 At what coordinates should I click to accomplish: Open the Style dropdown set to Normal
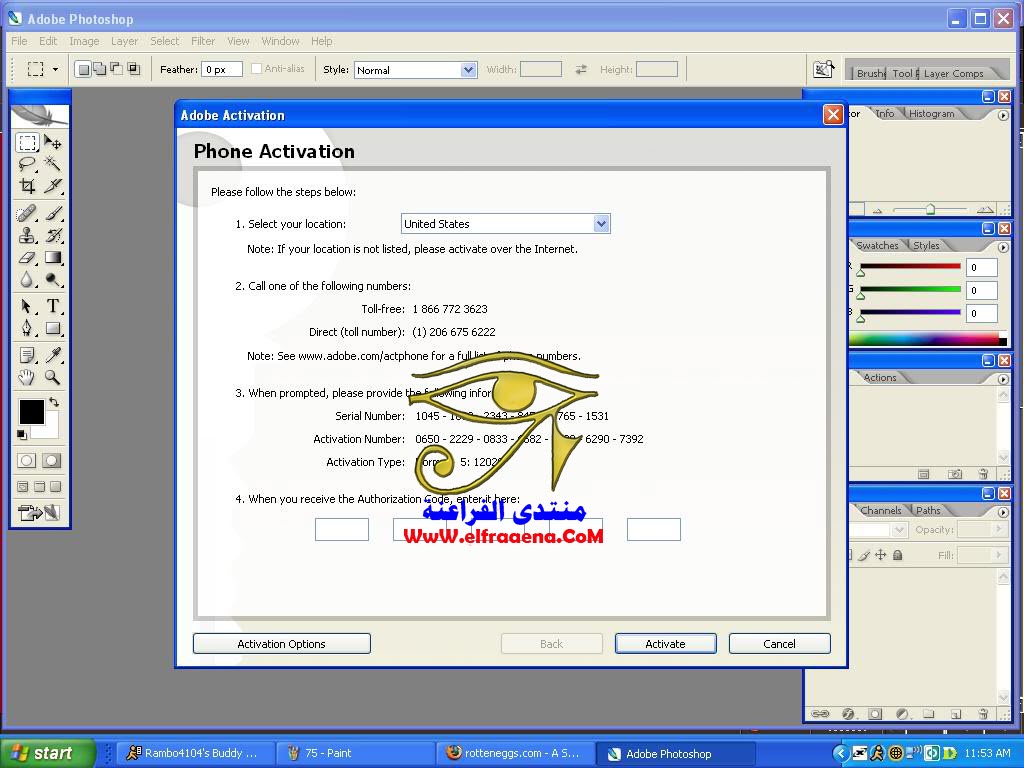click(415, 70)
